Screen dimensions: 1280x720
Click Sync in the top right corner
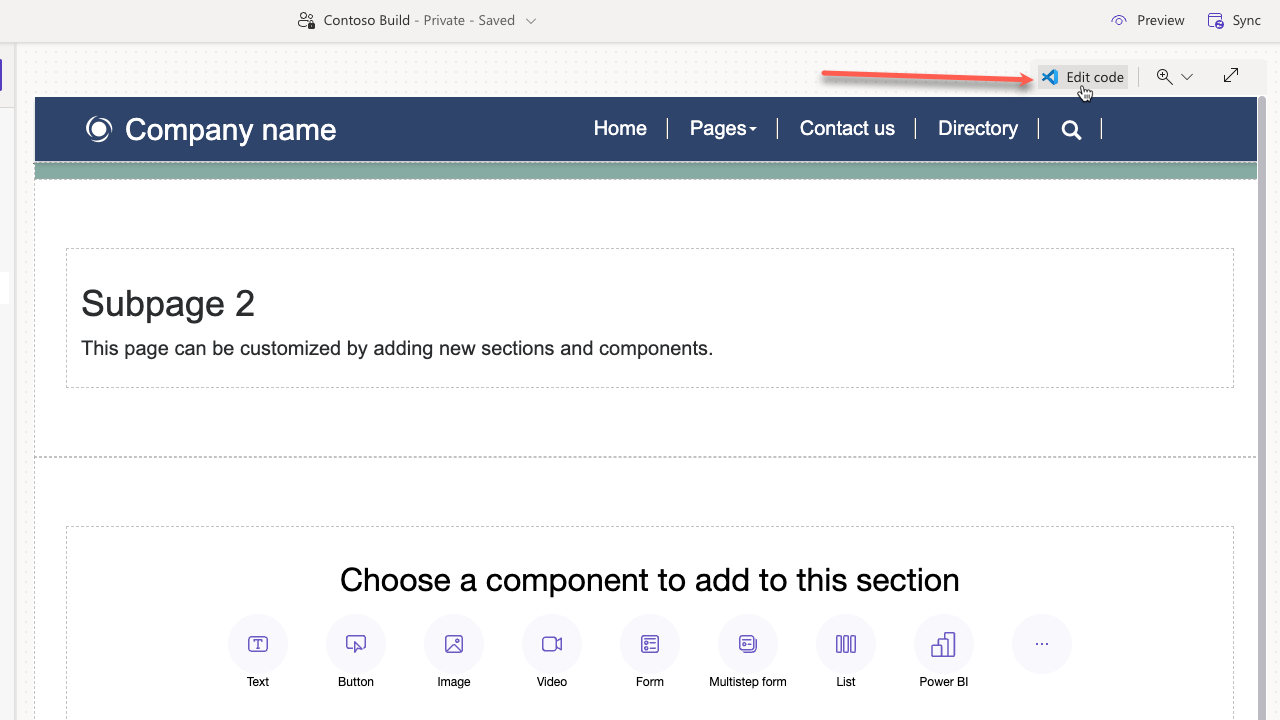(x=1234, y=20)
